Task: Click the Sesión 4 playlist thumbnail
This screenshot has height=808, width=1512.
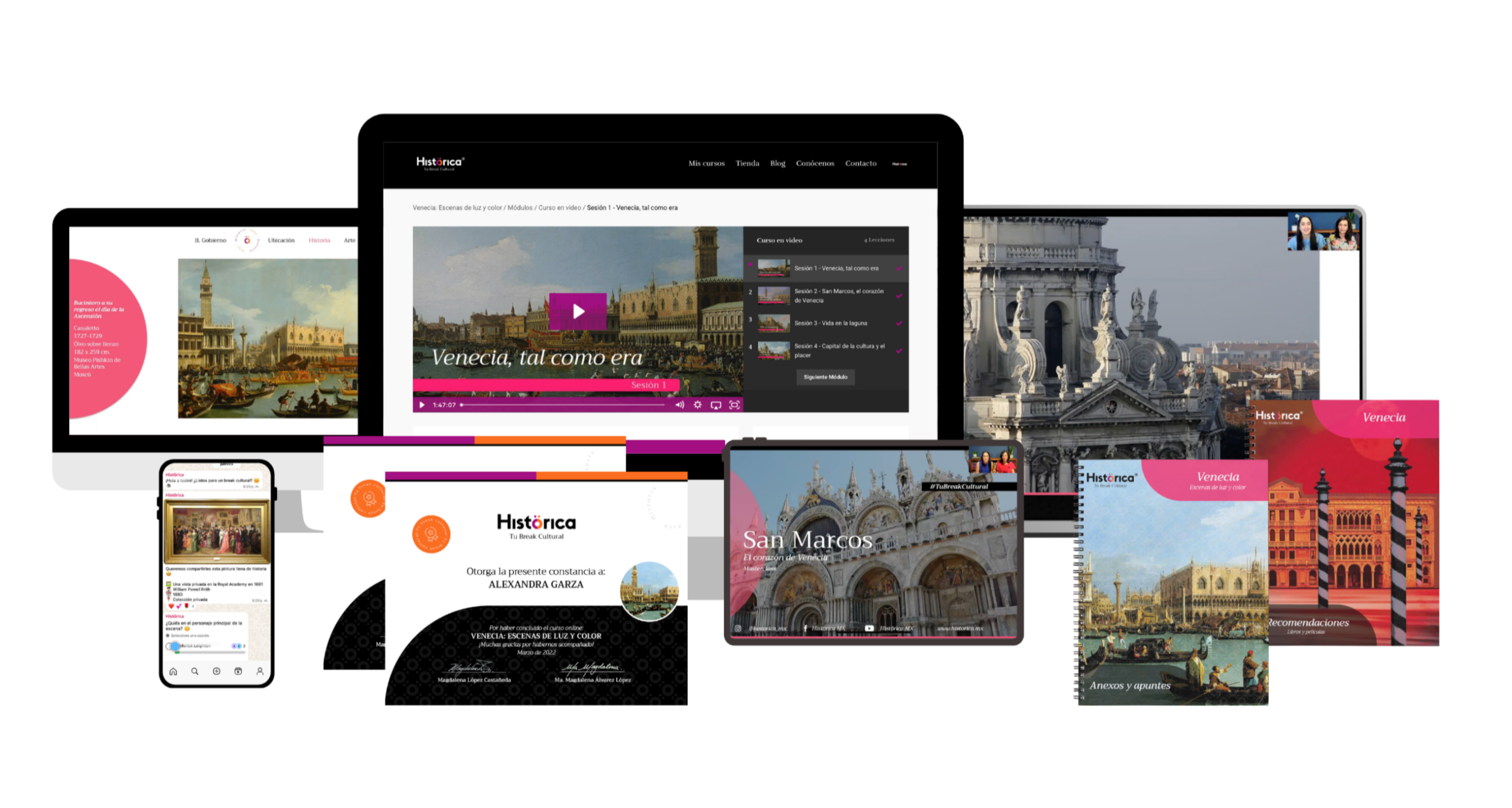Action: tap(774, 351)
